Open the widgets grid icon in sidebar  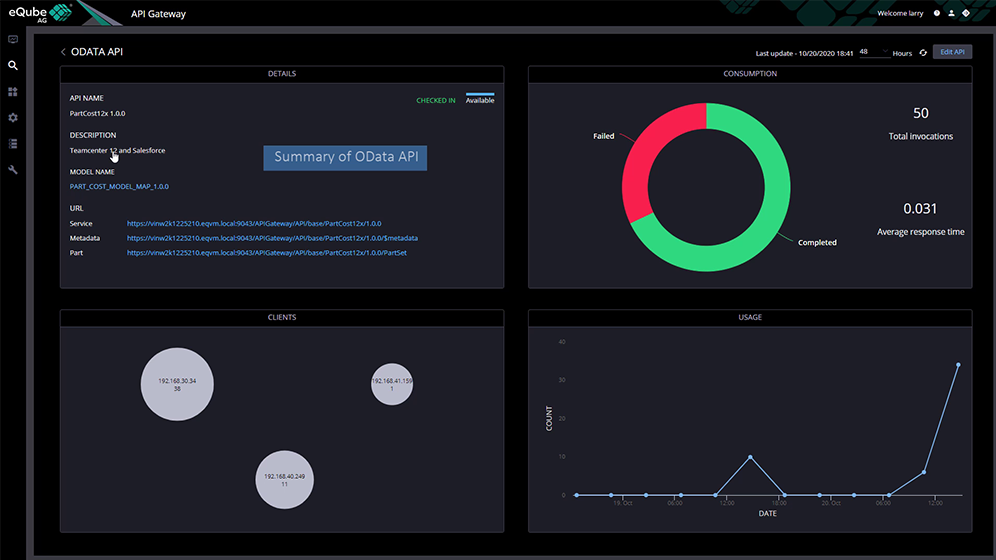click(x=13, y=92)
